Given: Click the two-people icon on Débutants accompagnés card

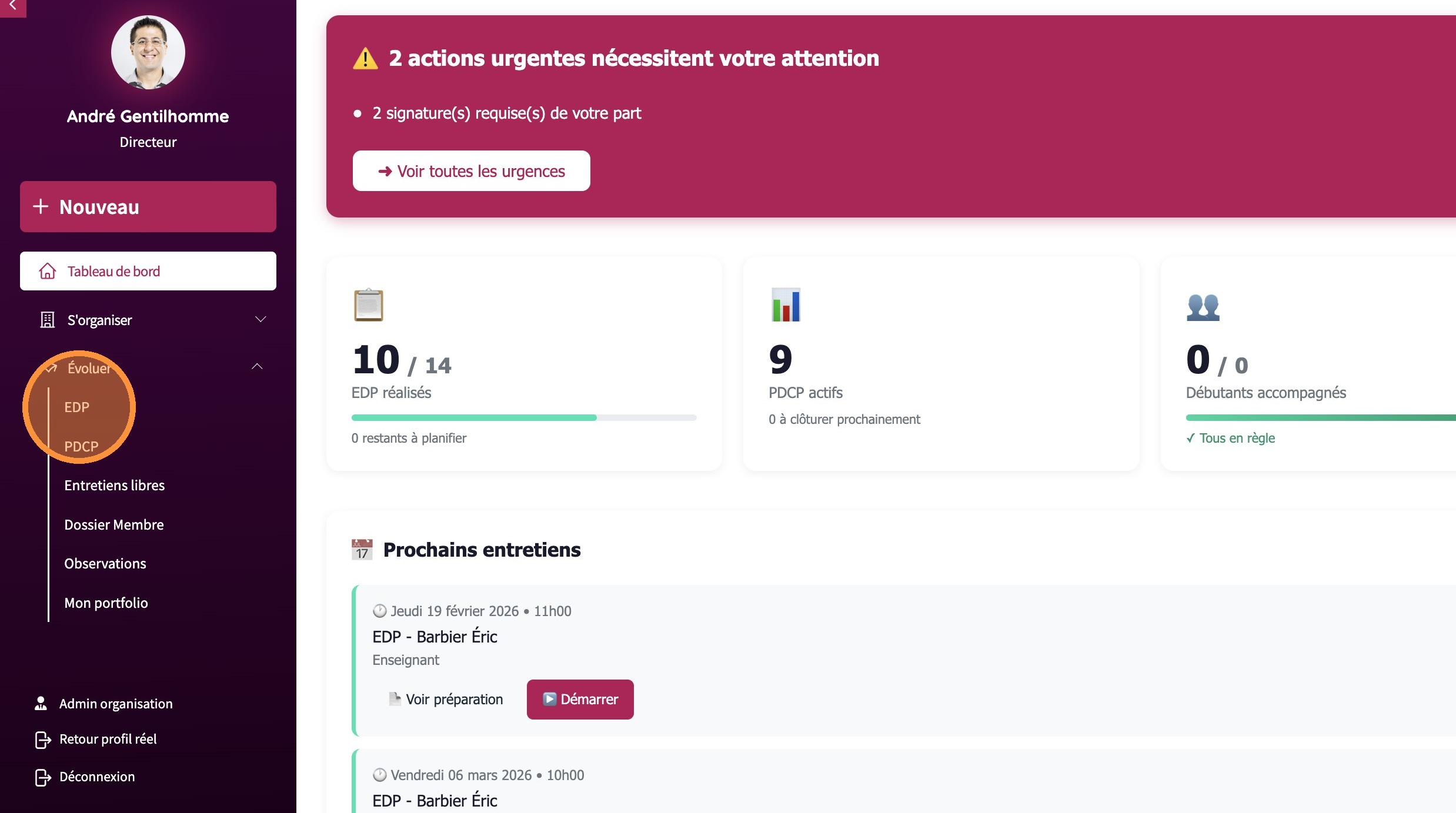Looking at the screenshot, I should click(1203, 307).
